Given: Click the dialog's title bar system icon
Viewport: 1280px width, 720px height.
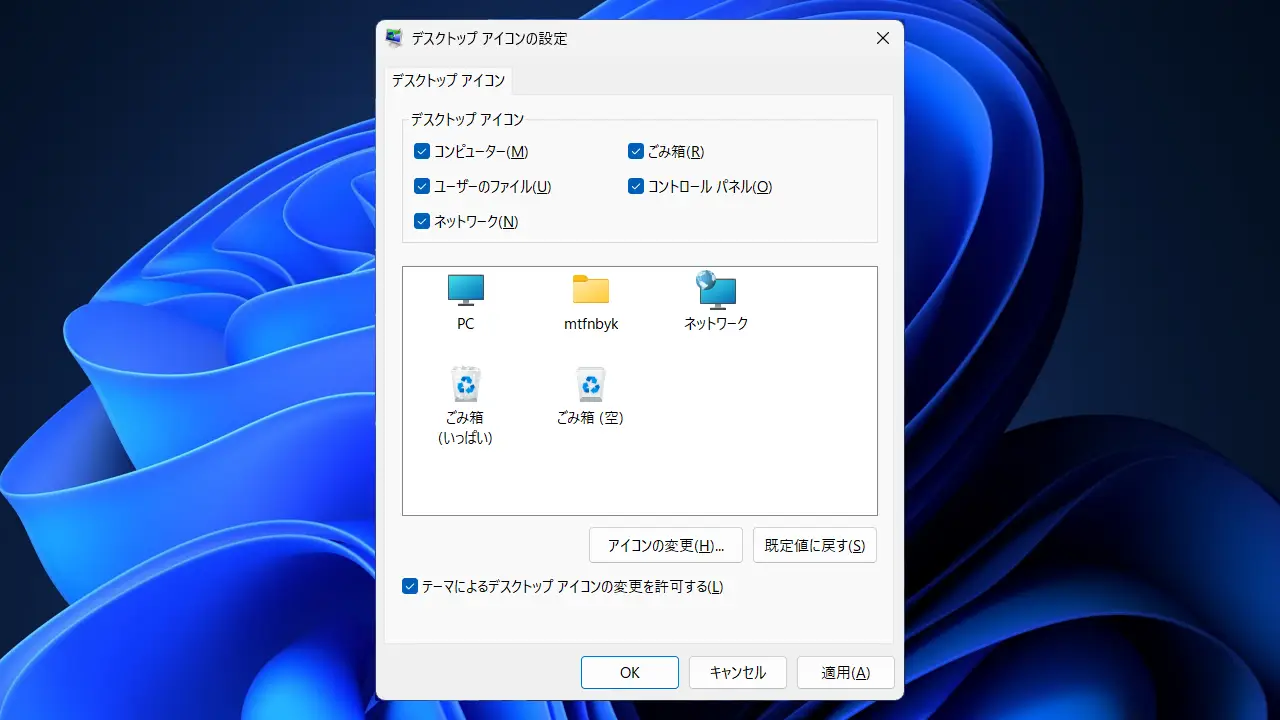Looking at the screenshot, I should point(394,39).
